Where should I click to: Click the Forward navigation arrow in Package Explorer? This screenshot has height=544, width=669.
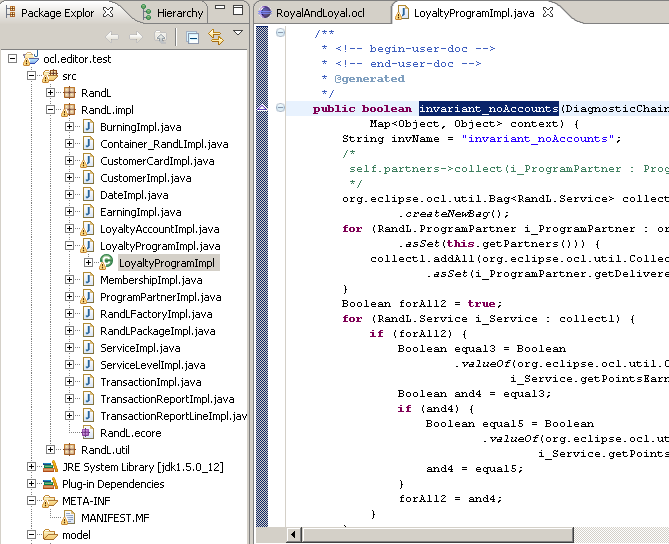coord(136,38)
